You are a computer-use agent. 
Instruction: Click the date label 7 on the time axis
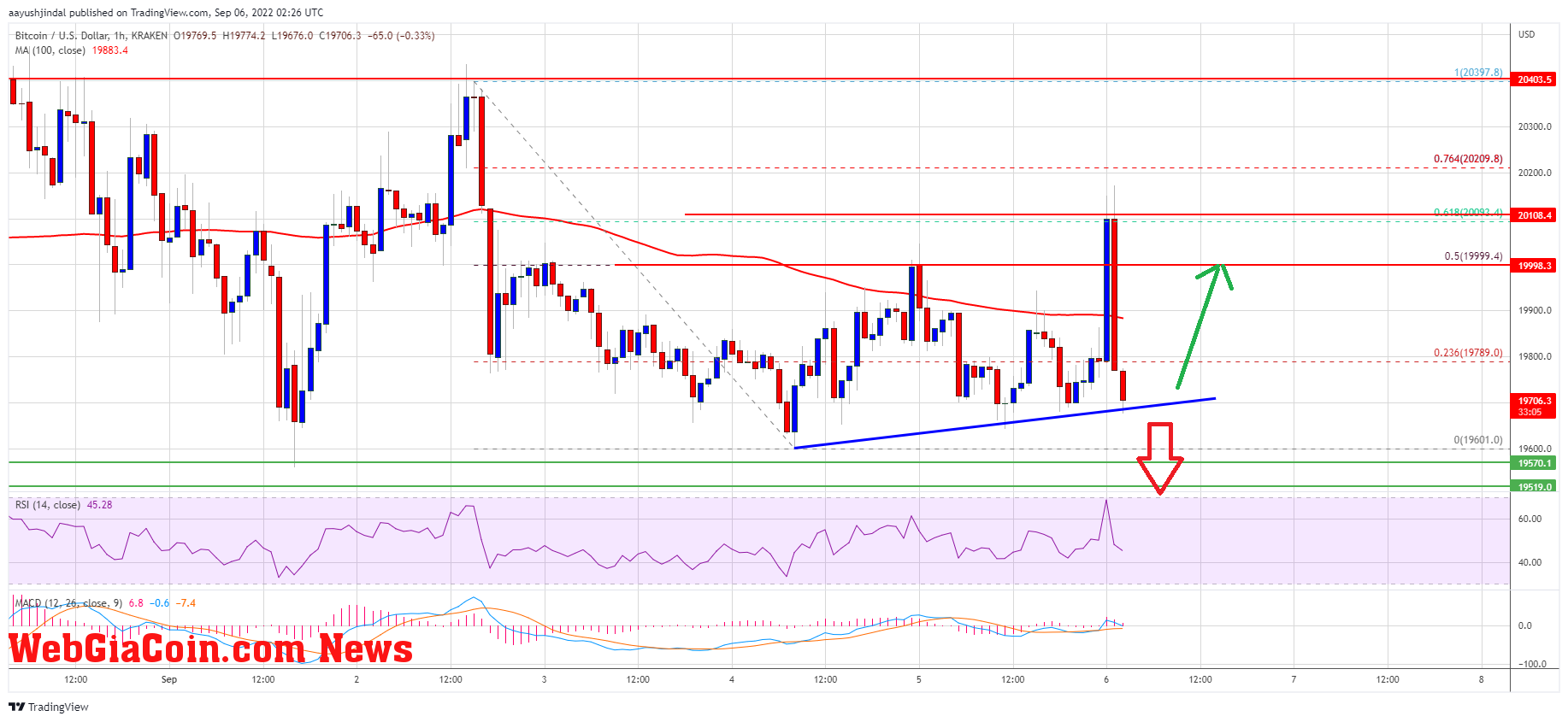click(1294, 679)
